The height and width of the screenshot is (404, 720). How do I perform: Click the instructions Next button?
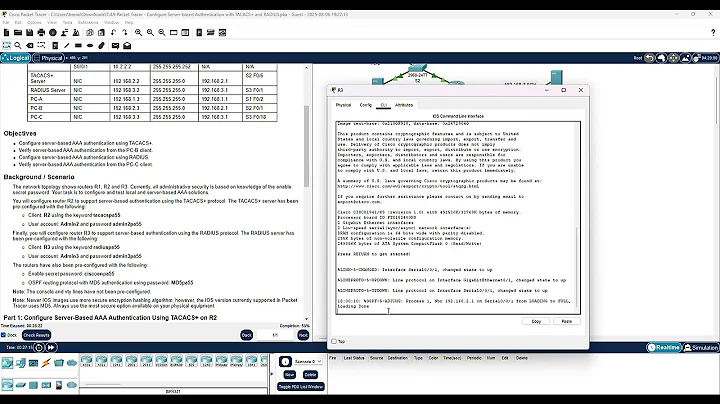pyautogui.click(x=303, y=335)
